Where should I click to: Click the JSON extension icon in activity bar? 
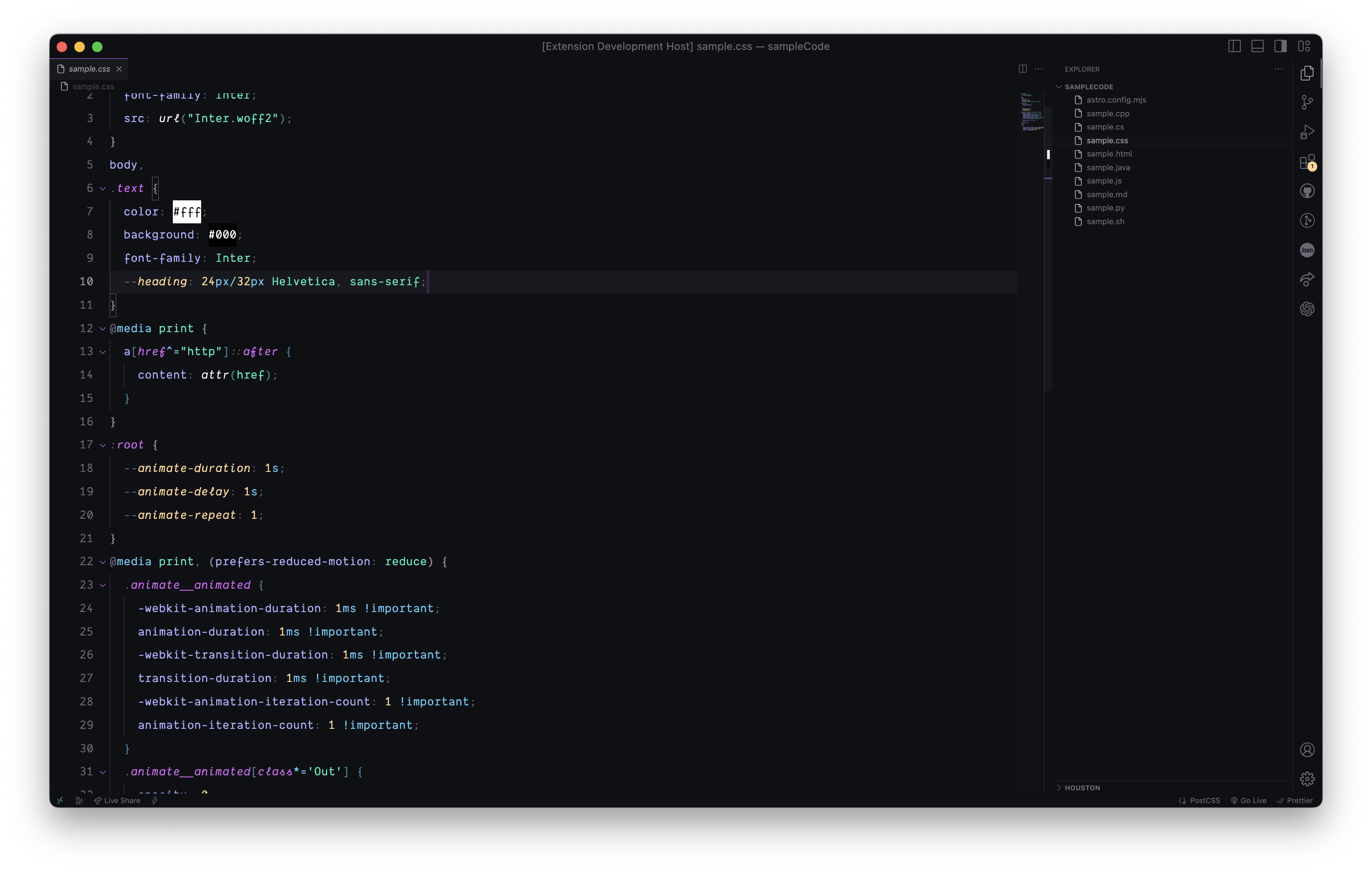pos(1307,250)
